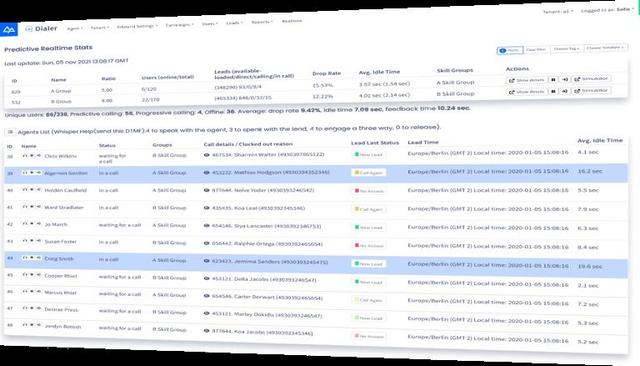This screenshot has height=366, width=640.
Task: Click the Drop Rate column header
Action: coord(326,73)
